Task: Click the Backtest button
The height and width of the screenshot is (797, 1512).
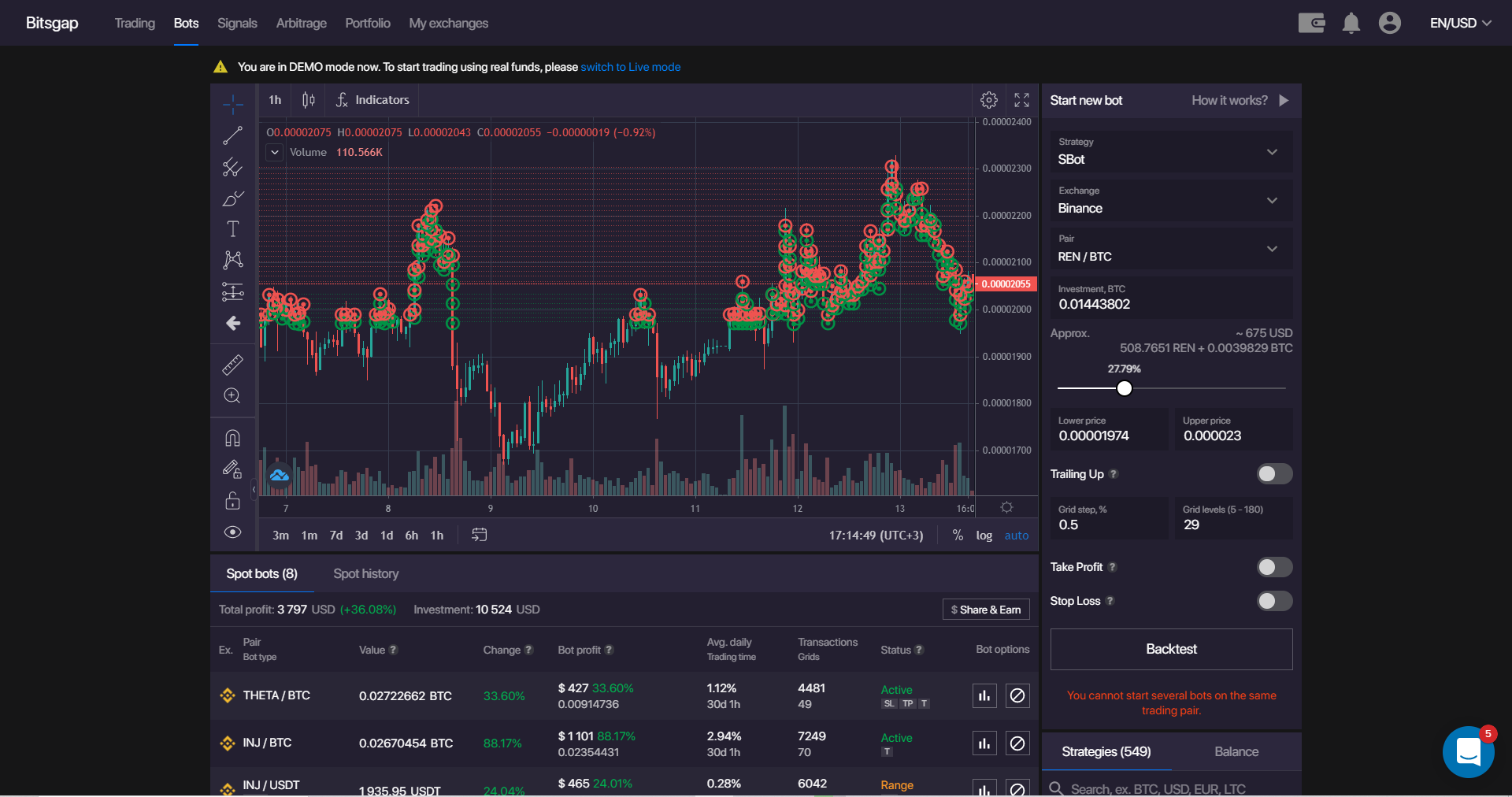Action: pyautogui.click(x=1171, y=649)
